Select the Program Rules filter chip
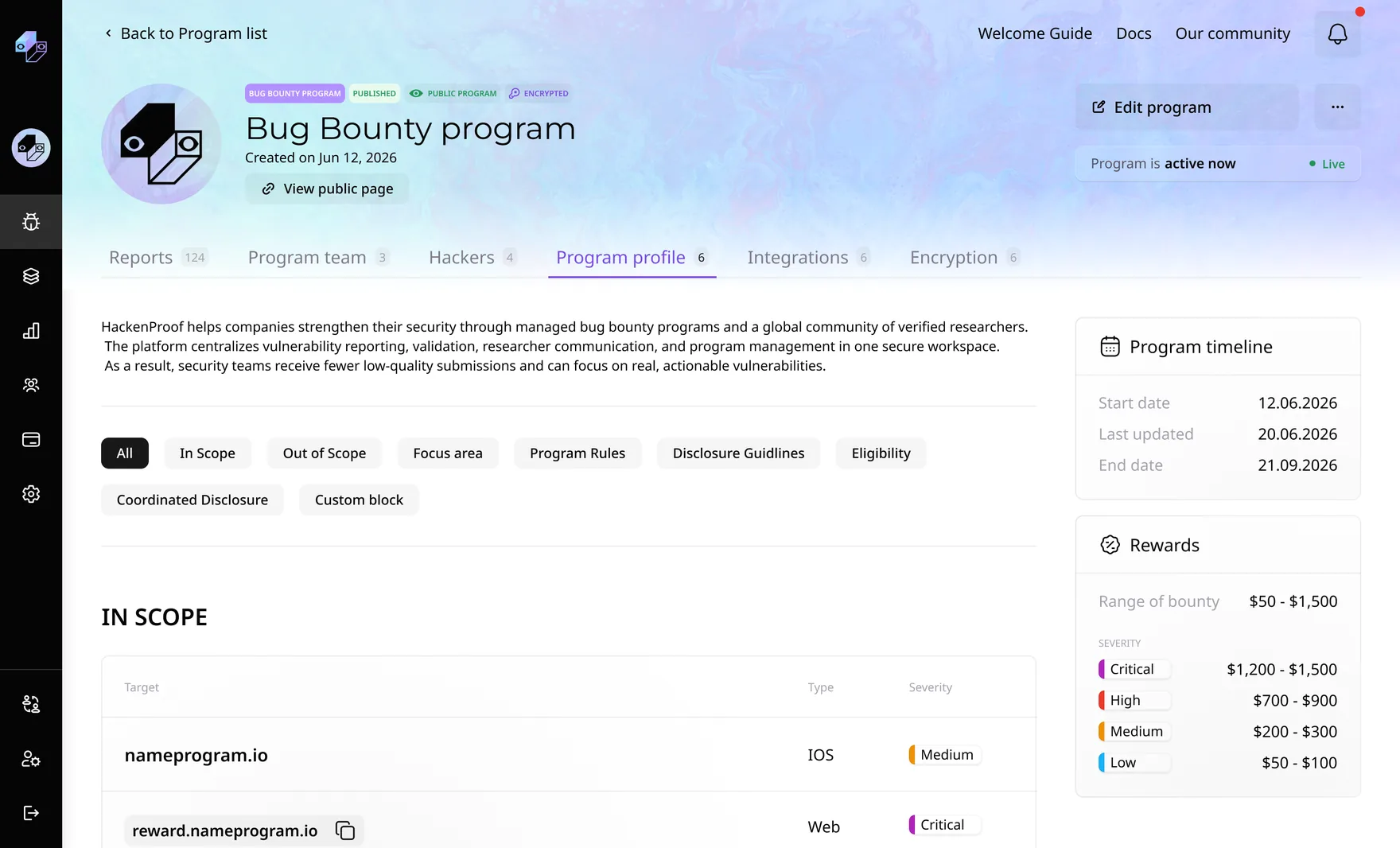 tap(577, 453)
